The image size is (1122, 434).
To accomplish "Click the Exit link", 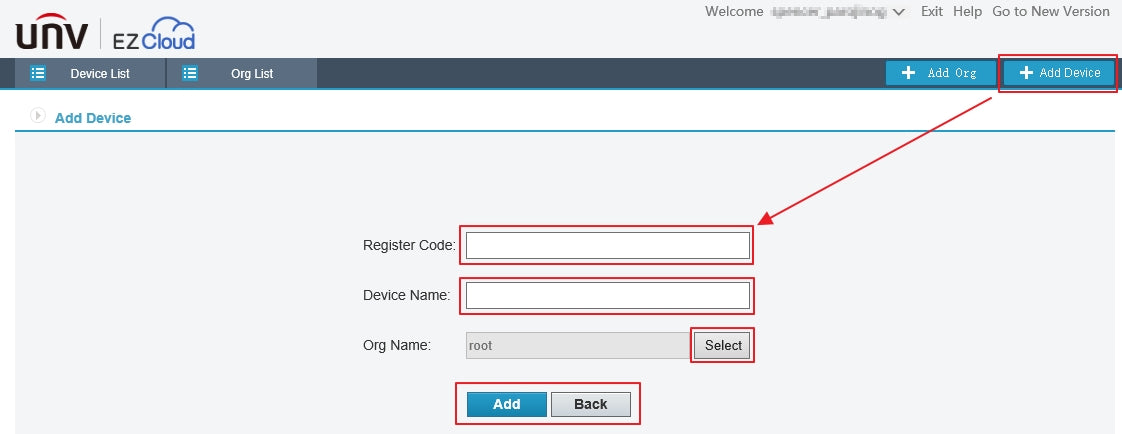I will click(x=931, y=12).
